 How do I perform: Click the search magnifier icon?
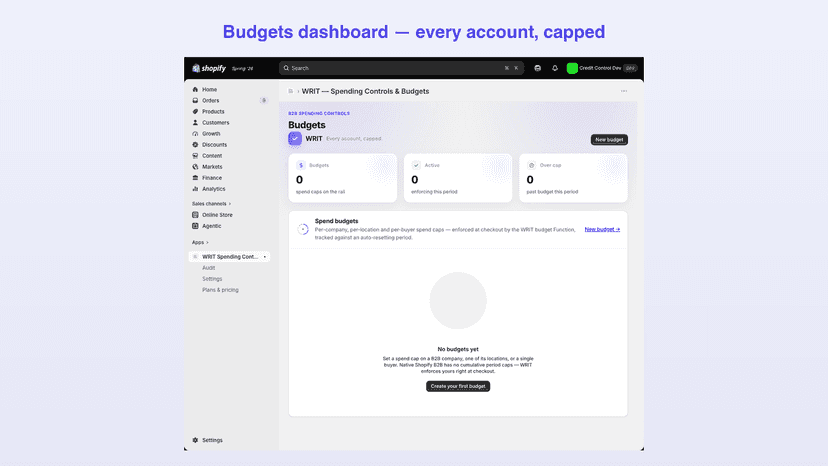[286, 68]
